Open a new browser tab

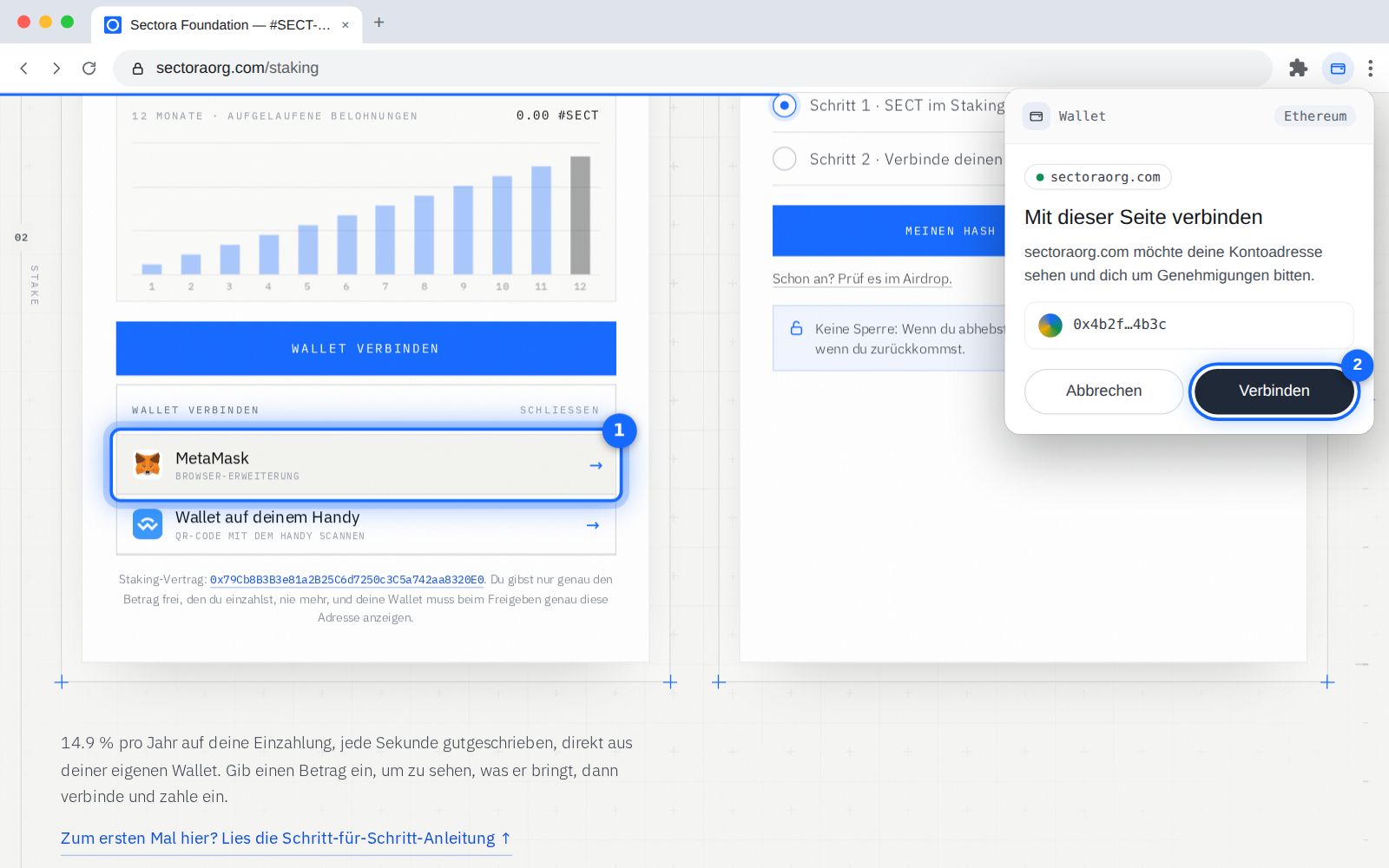pyautogui.click(x=379, y=23)
